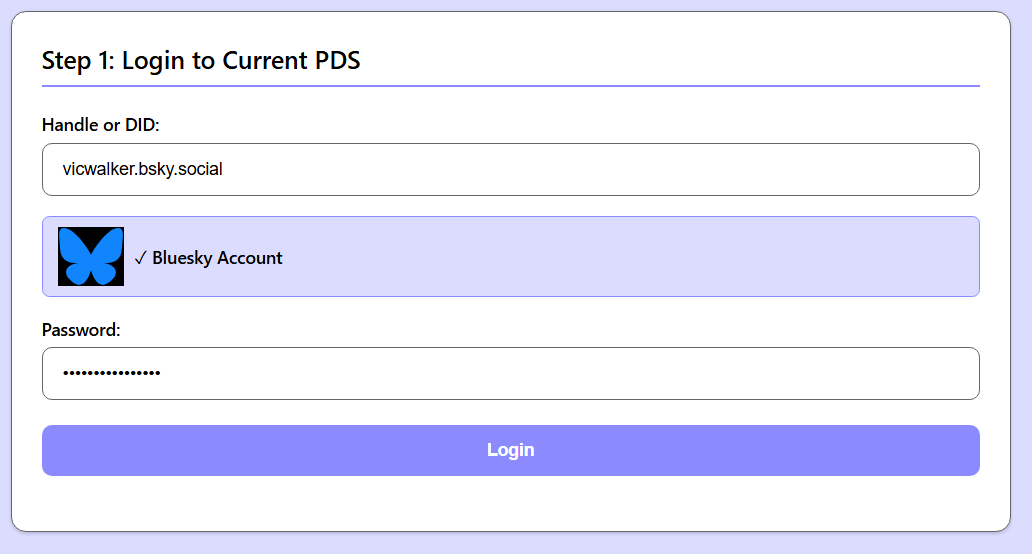The image size is (1032, 554).
Task: Click the word "DID" in the field label
Action: [140, 125]
